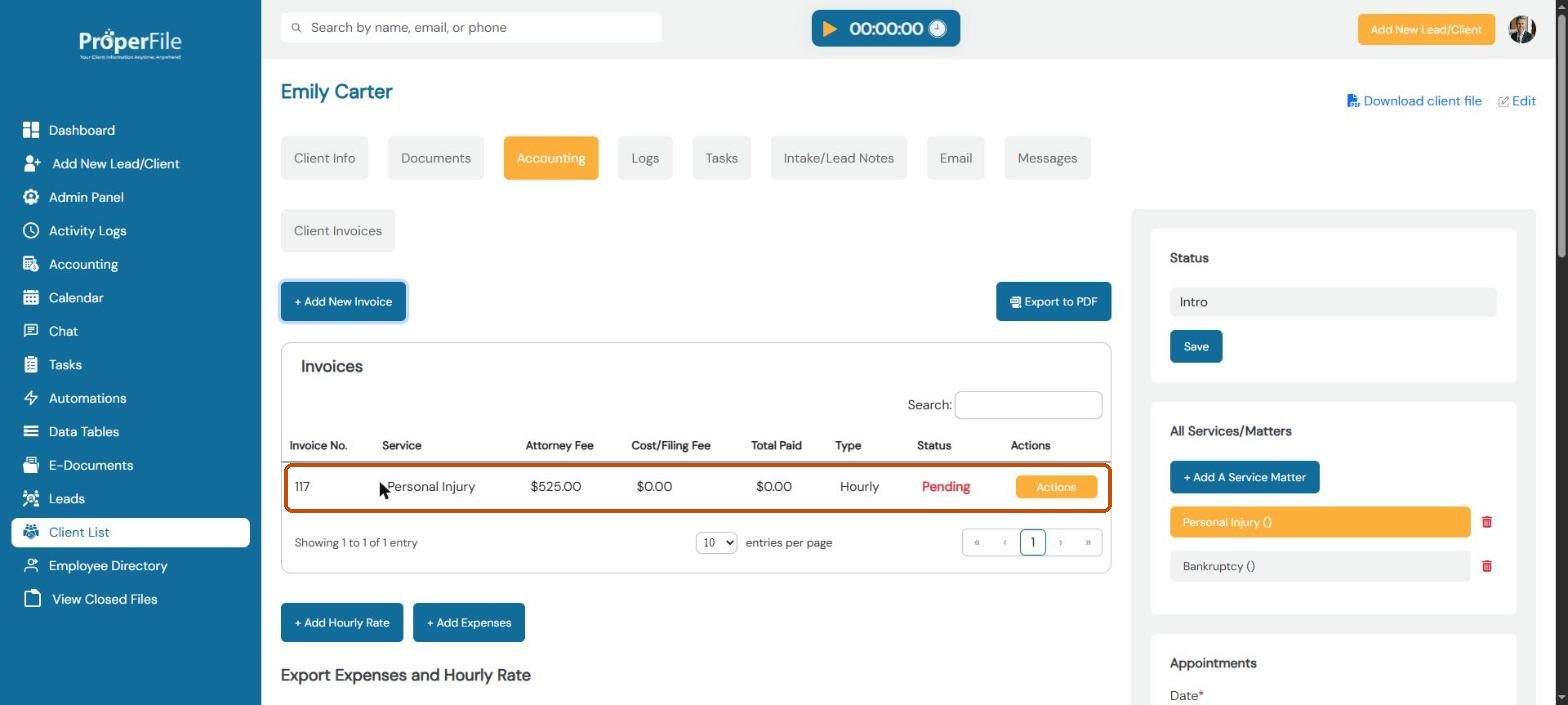Click the View Closed Files icon
This screenshot has height=705, width=1568.
(x=33, y=599)
